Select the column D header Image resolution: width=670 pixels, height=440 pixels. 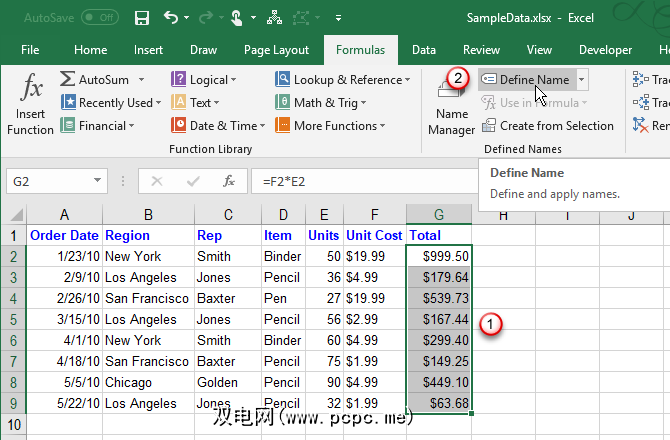click(x=281, y=215)
